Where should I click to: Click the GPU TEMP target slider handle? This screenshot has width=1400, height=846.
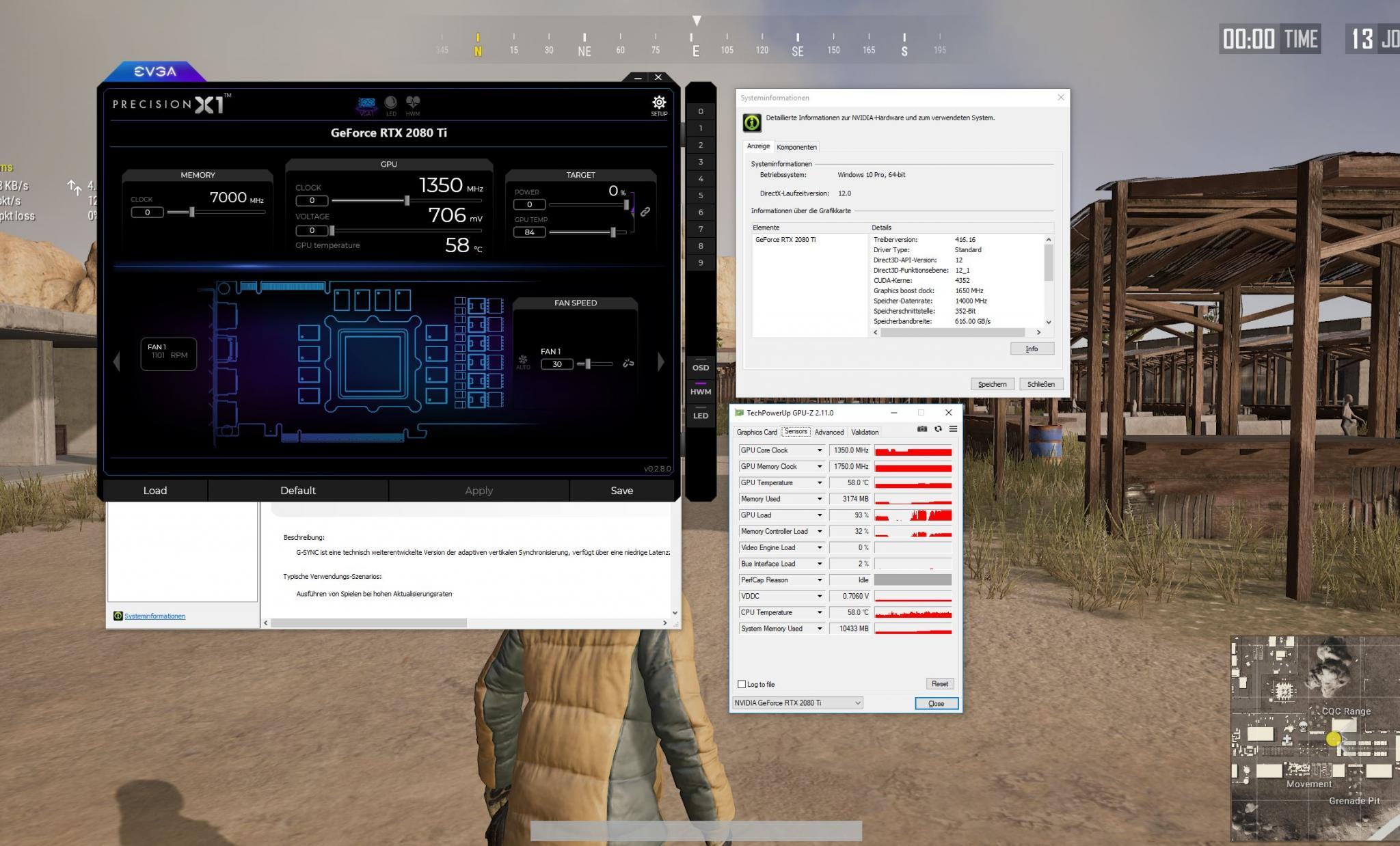tap(613, 232)
